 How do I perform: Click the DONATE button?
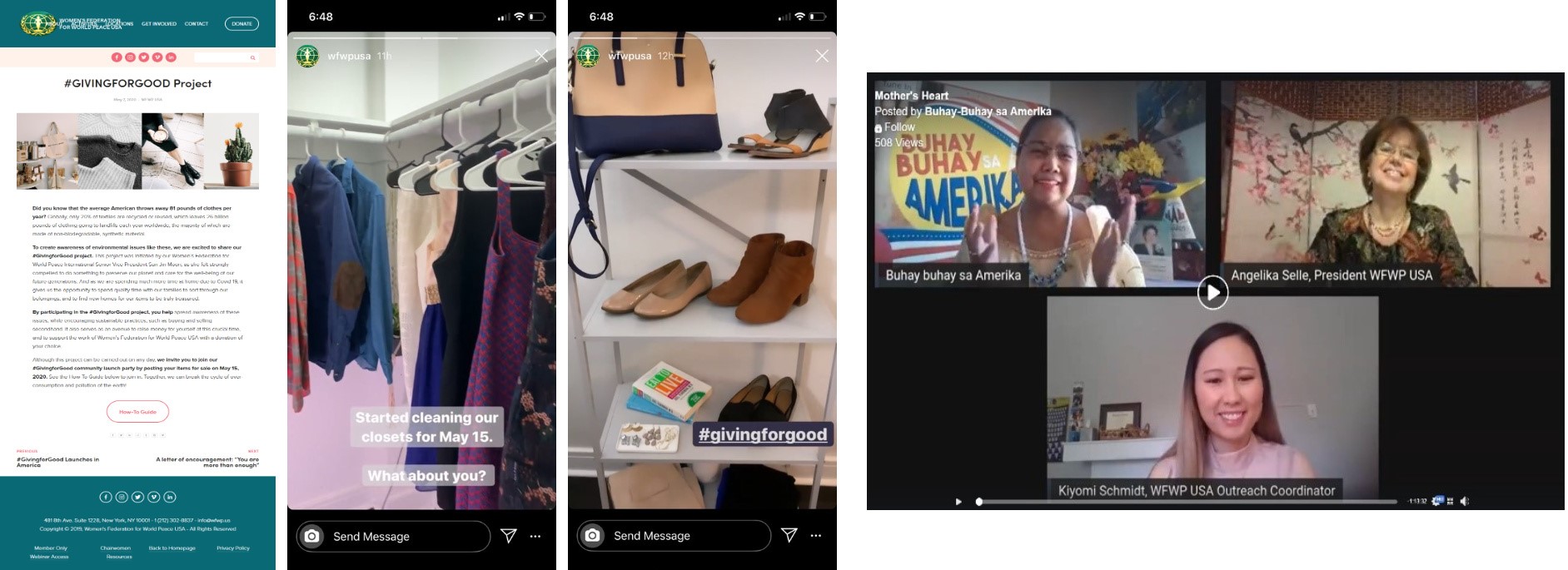[241, 24]
